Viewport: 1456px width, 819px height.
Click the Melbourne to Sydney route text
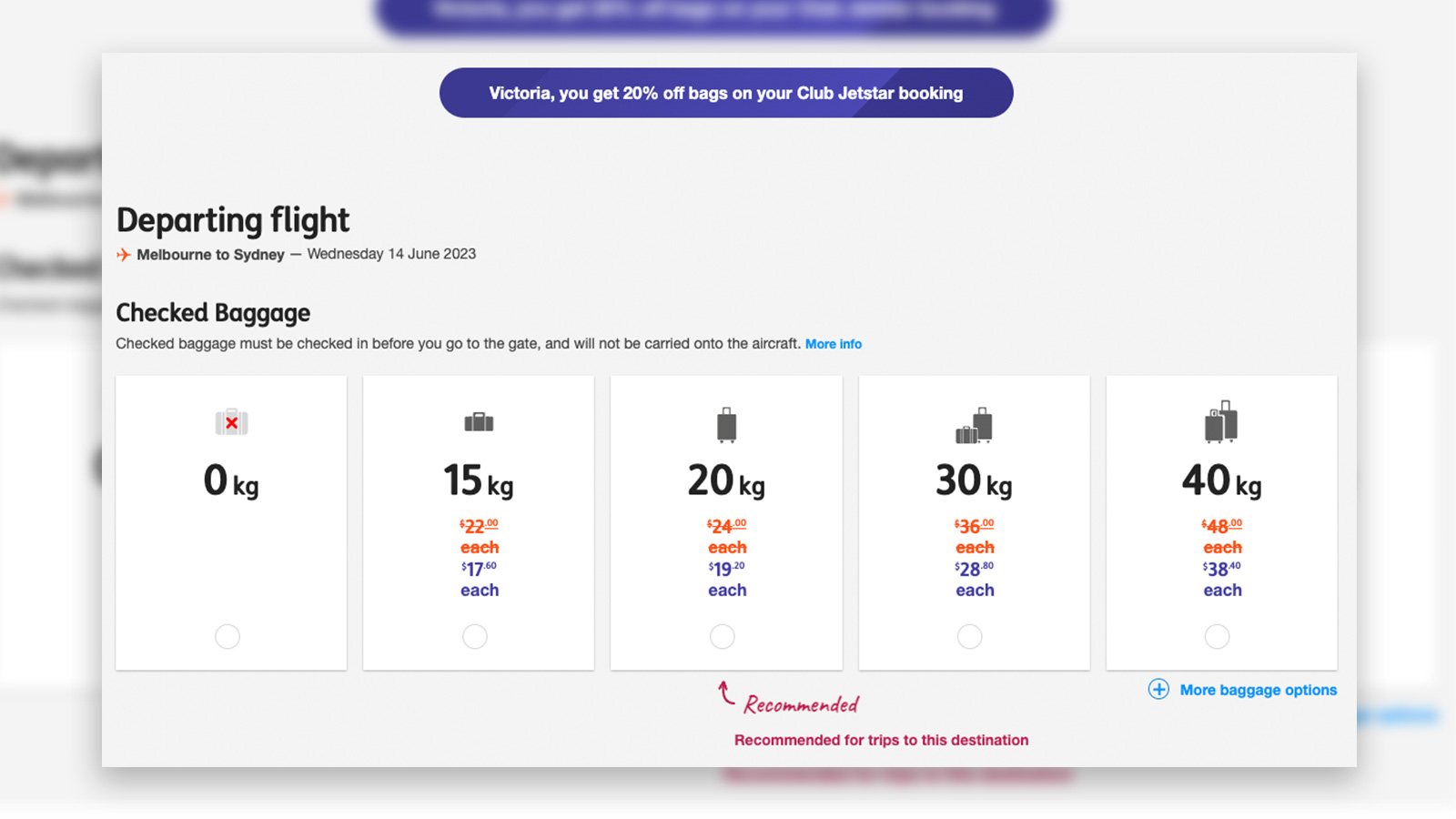(210, 255)
